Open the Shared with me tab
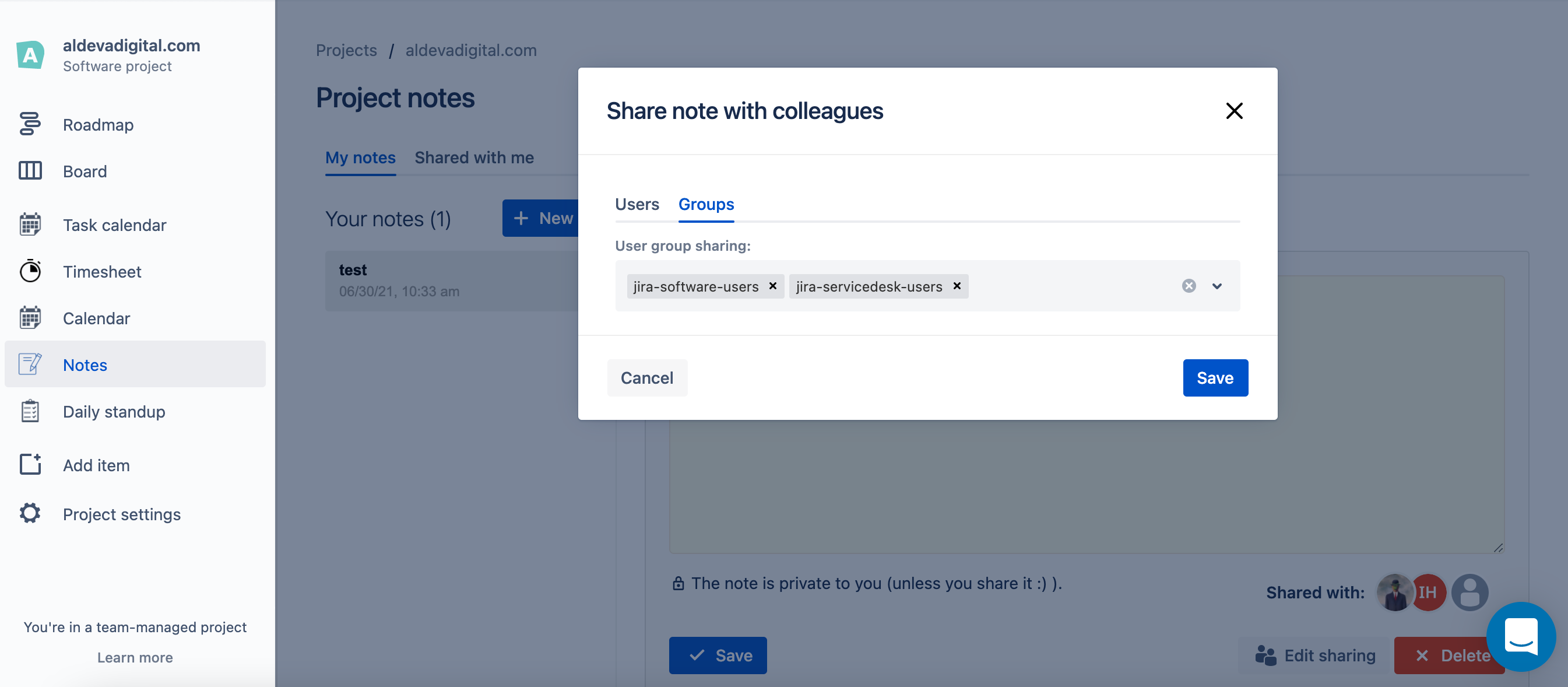 tap(474, 157)
